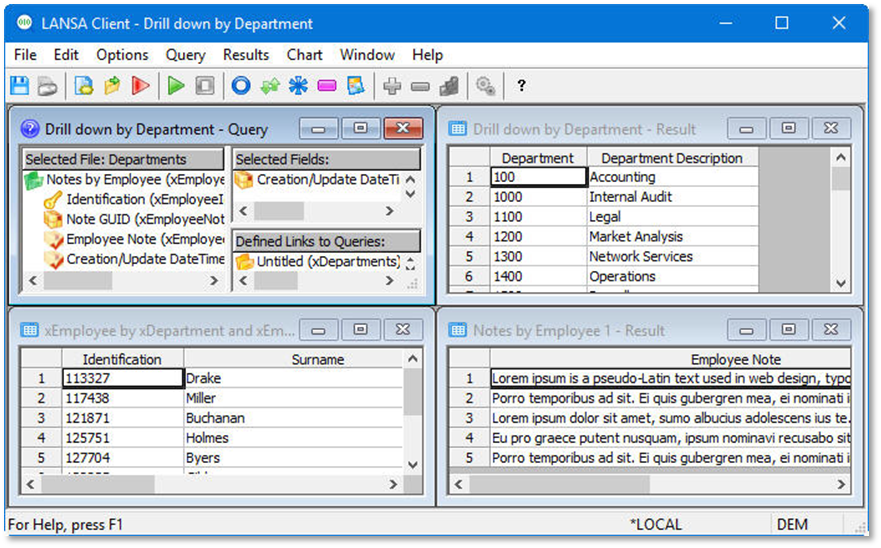Click right scroll arrow under Selected File list
Image resolution: width=881 pixels, height=548 pixels.
point(214,280)
